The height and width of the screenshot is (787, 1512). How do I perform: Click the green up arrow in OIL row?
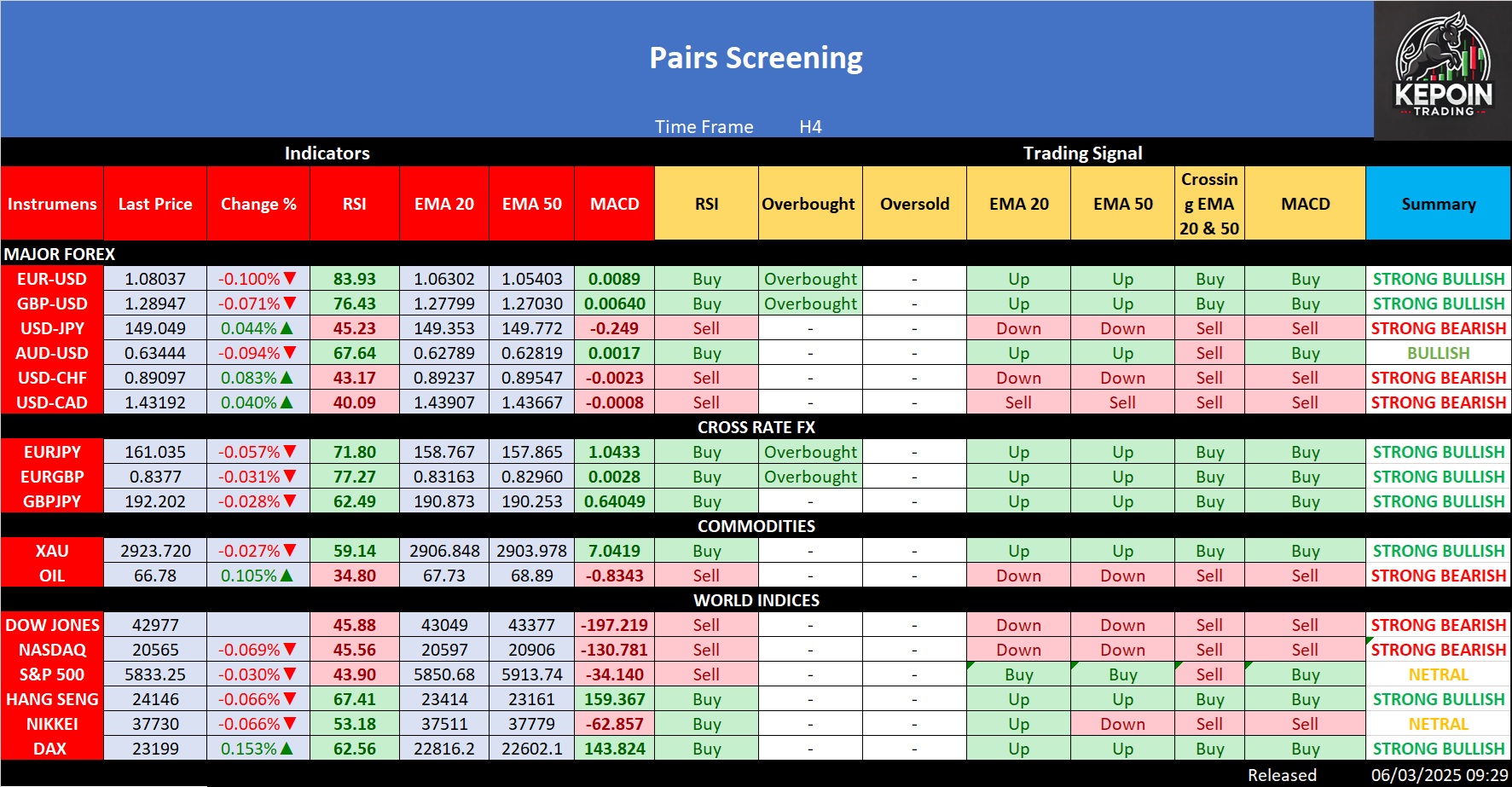click(287, 576)
